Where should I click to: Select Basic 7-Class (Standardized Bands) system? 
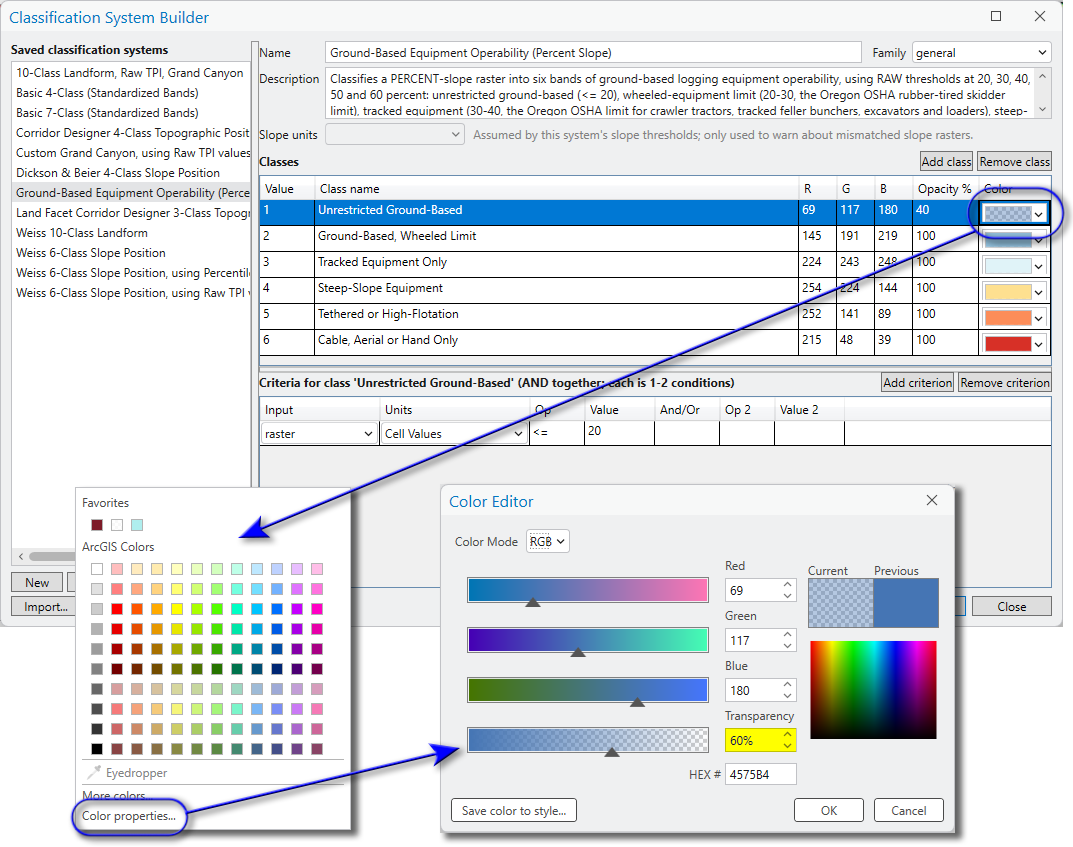(131, 112)
